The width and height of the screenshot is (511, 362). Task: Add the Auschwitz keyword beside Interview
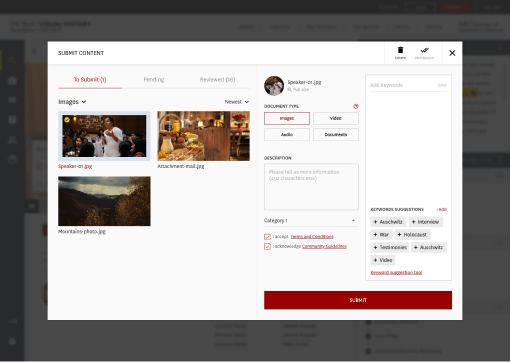pyautogui.click(x=388, y=222)
